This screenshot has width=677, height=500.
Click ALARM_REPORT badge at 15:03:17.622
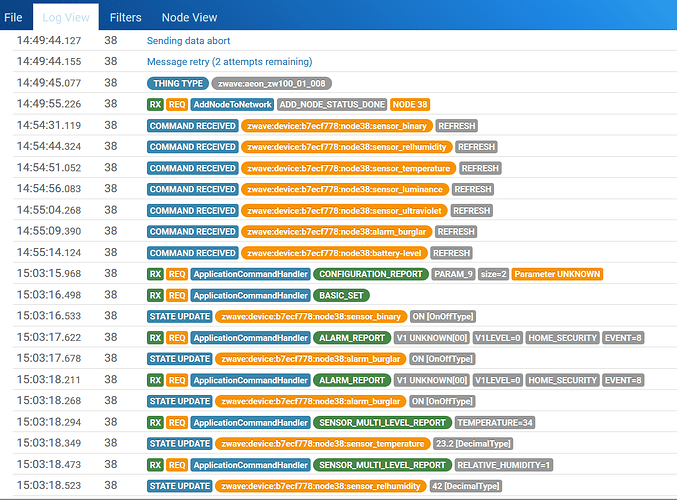click(352, 338)
